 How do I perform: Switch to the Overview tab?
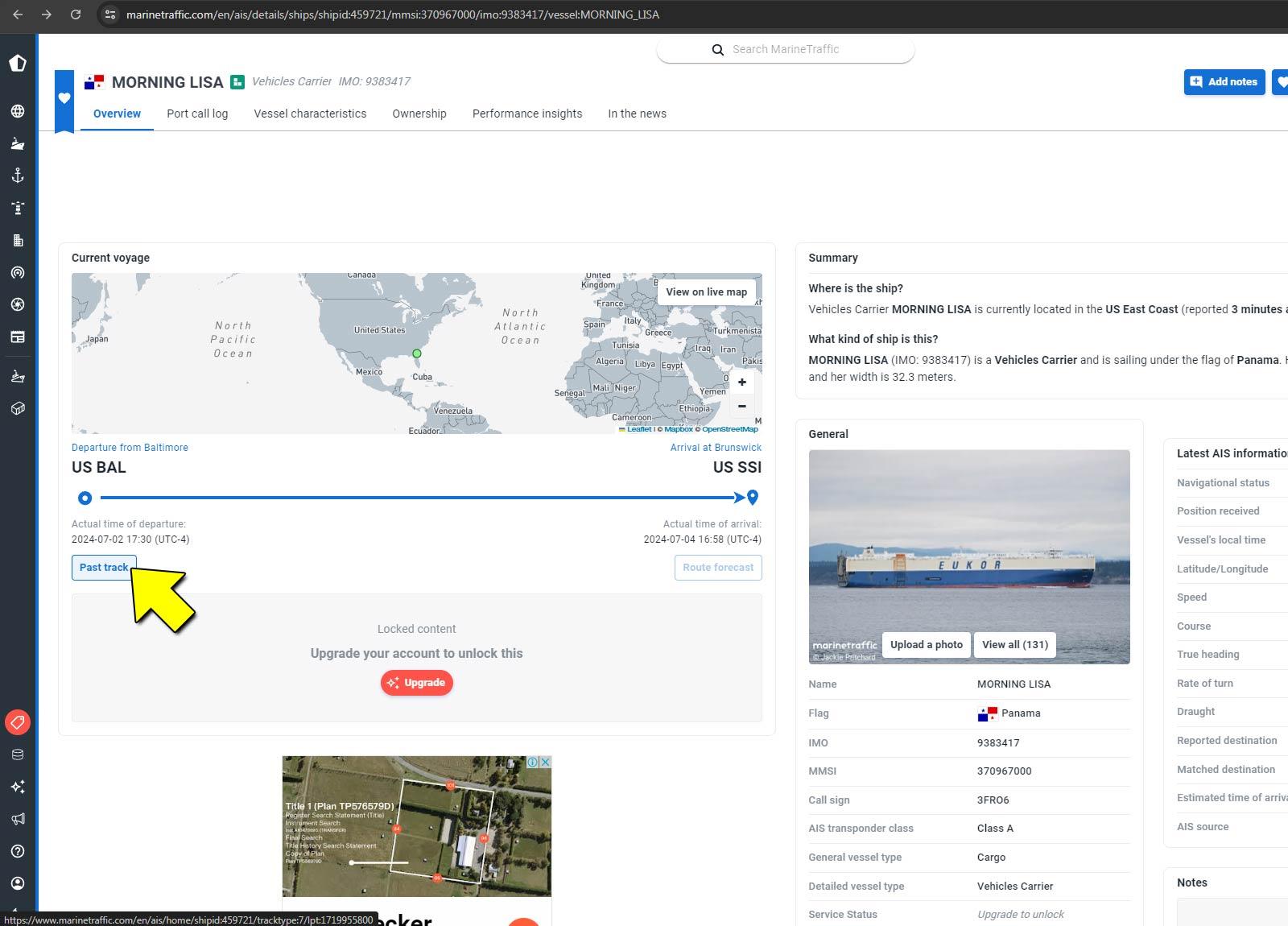pyautogui.click(x=117, y=114)
